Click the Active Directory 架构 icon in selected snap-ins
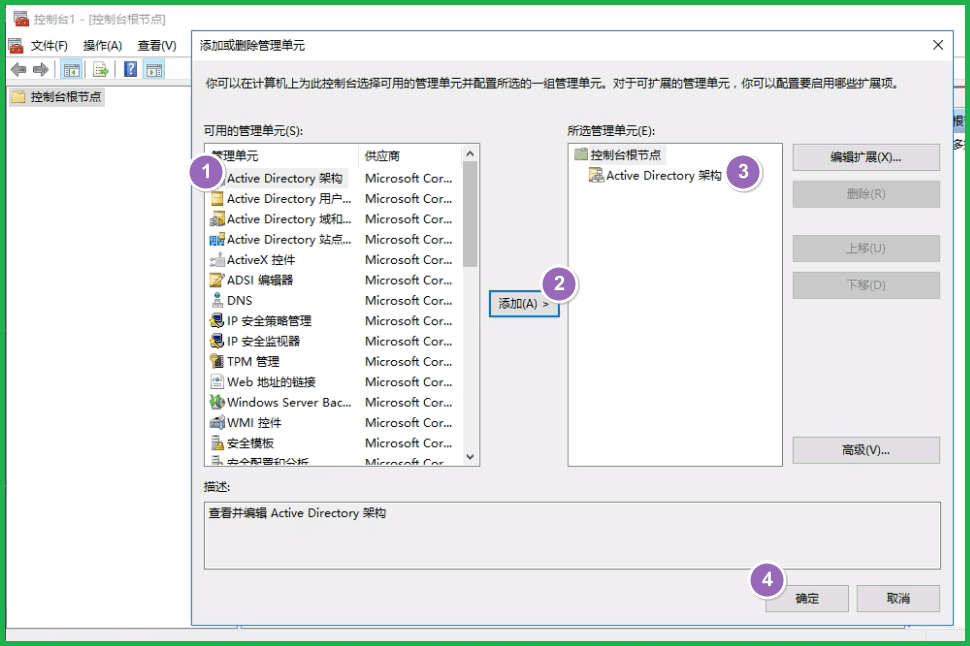970x646 pixels. tap(596, 175)
